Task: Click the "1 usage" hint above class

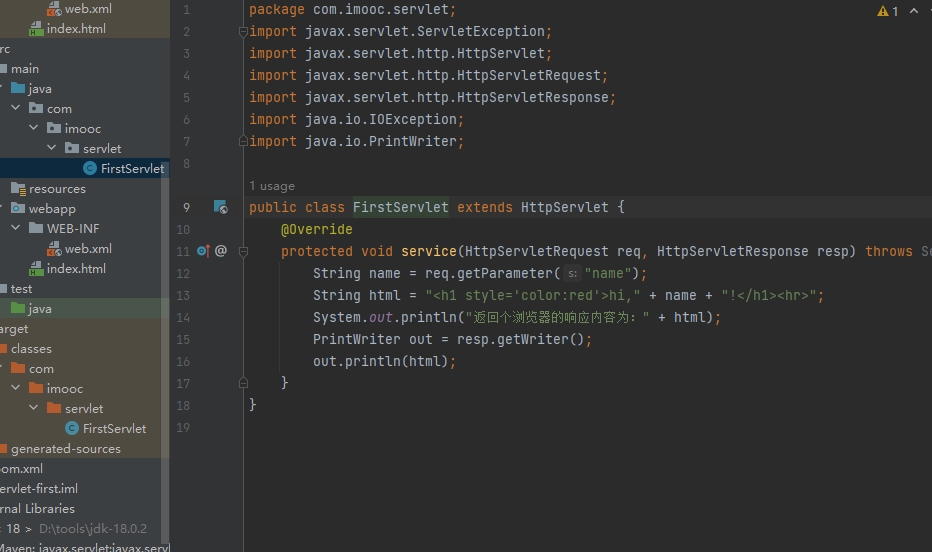Action: click(x=272, y=186)
